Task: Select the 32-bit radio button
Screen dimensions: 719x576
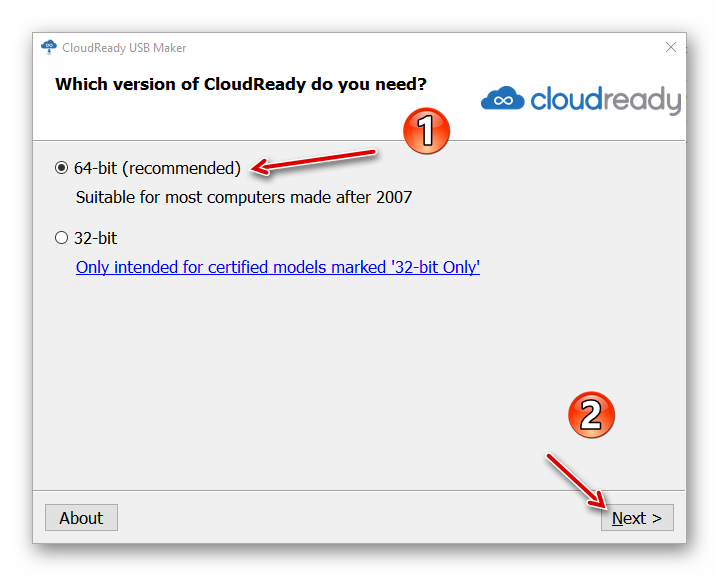Action: pyautogui.click(x=62, y=238)
